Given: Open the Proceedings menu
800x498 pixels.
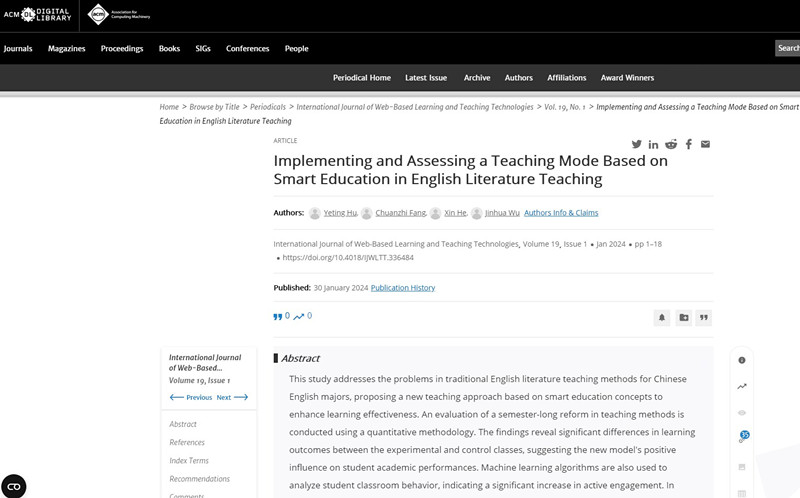Looking at the screenshot, I should [x=122, y=48].
